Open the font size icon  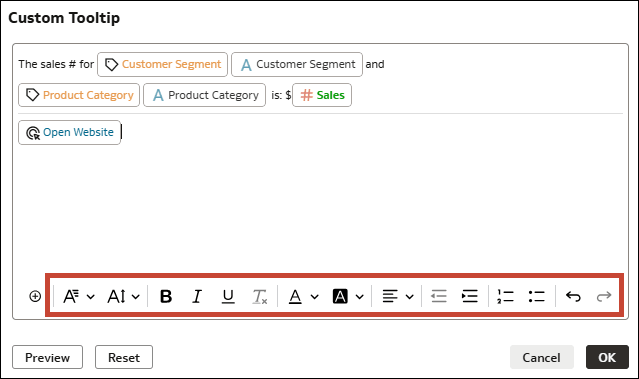click(x=116, y=296)
